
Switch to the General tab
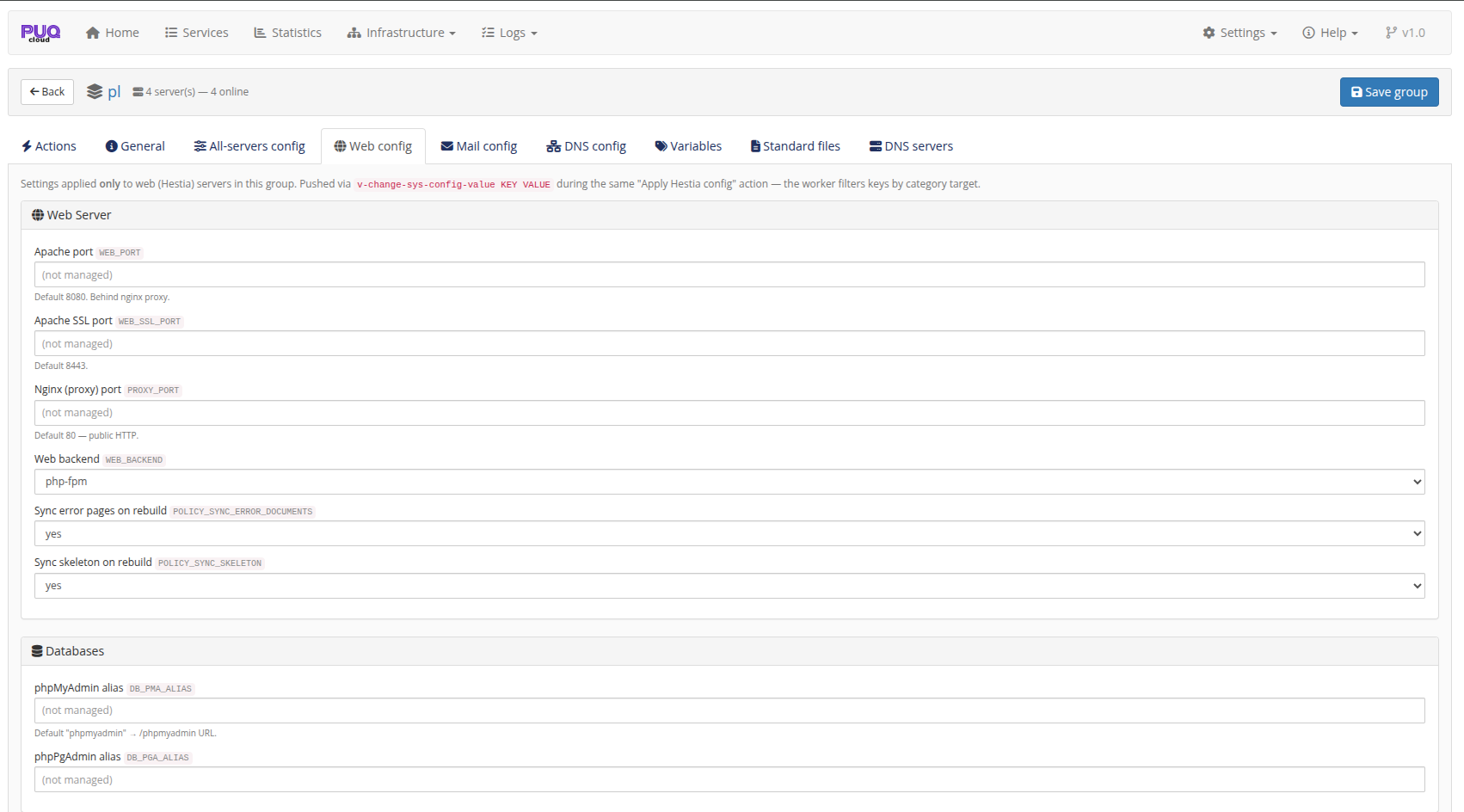tap(135, 146)
